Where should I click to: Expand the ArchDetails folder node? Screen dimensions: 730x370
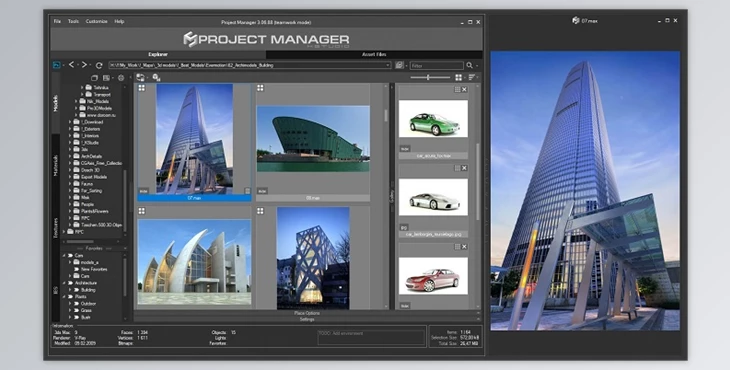click(x=70, y=156)
